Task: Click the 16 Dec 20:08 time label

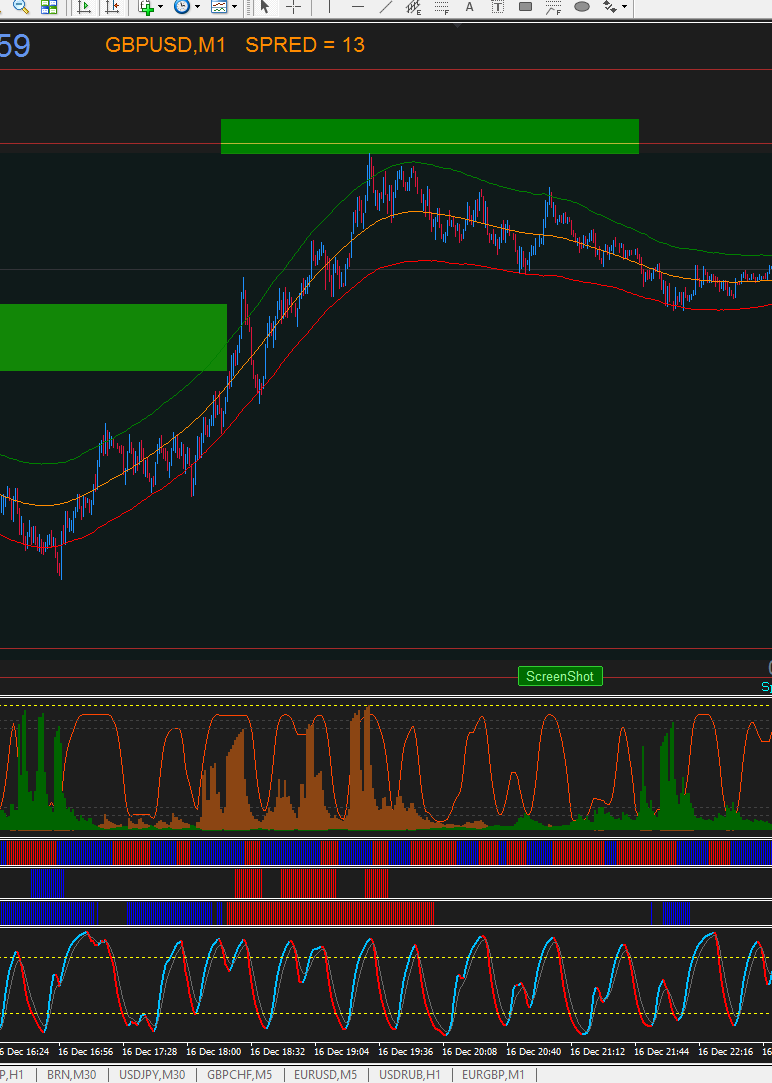Action: click(x=470, y=1051)
